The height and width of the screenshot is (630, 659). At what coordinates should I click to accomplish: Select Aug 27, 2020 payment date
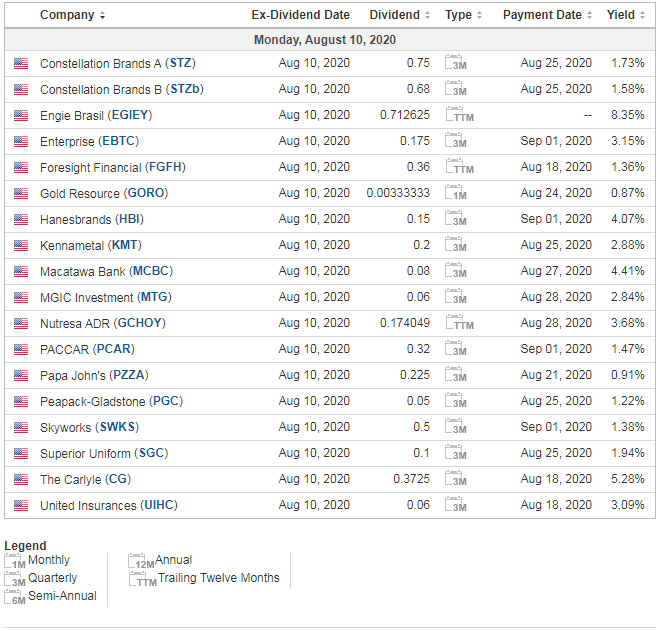[x=556, y=271]
